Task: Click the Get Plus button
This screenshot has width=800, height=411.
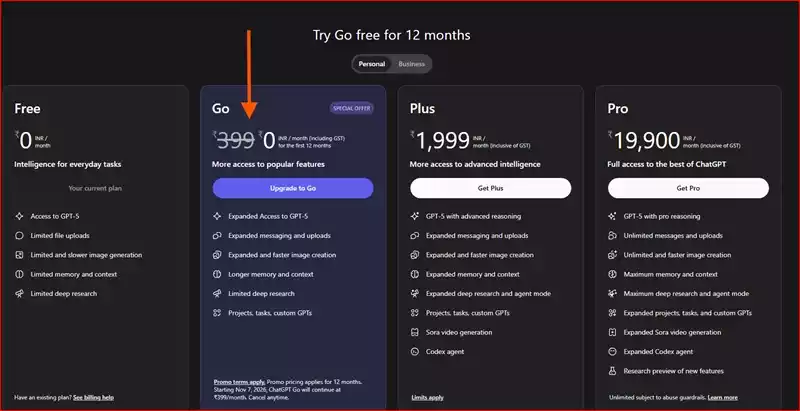Action: click(490, 188)
